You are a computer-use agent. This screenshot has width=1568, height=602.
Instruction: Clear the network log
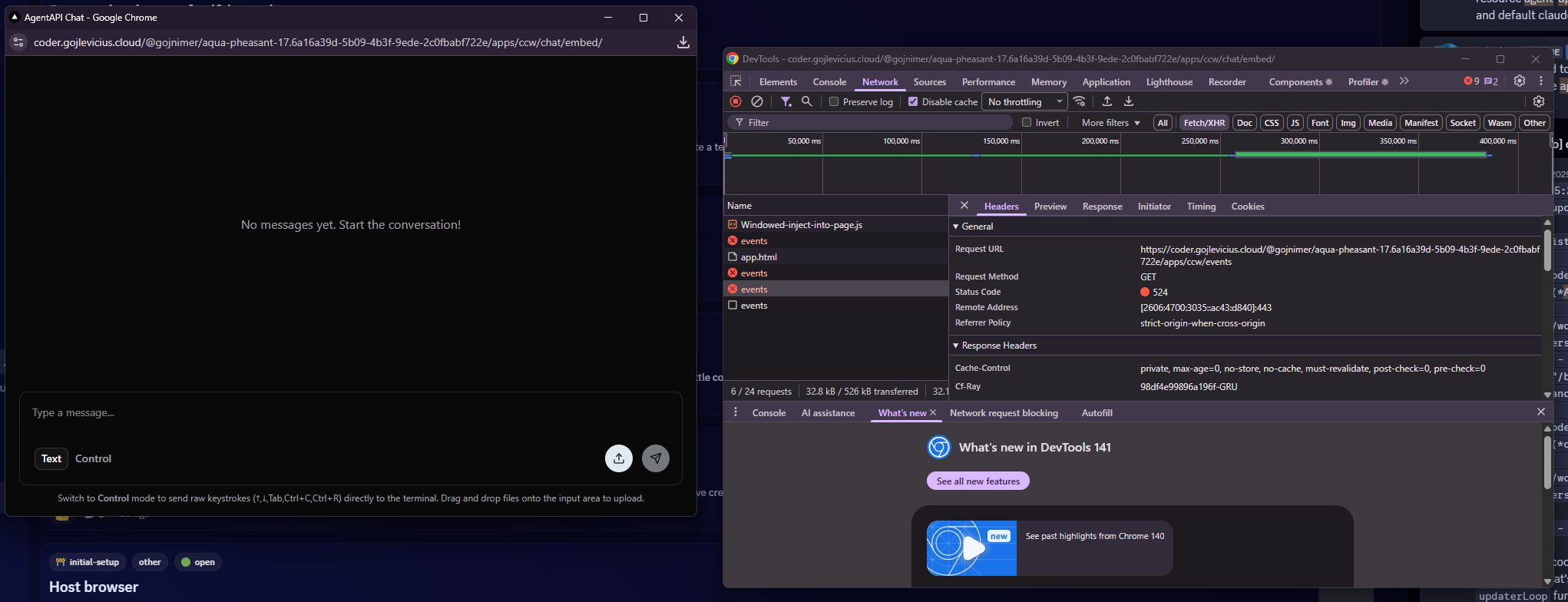(x=757, y=101)
